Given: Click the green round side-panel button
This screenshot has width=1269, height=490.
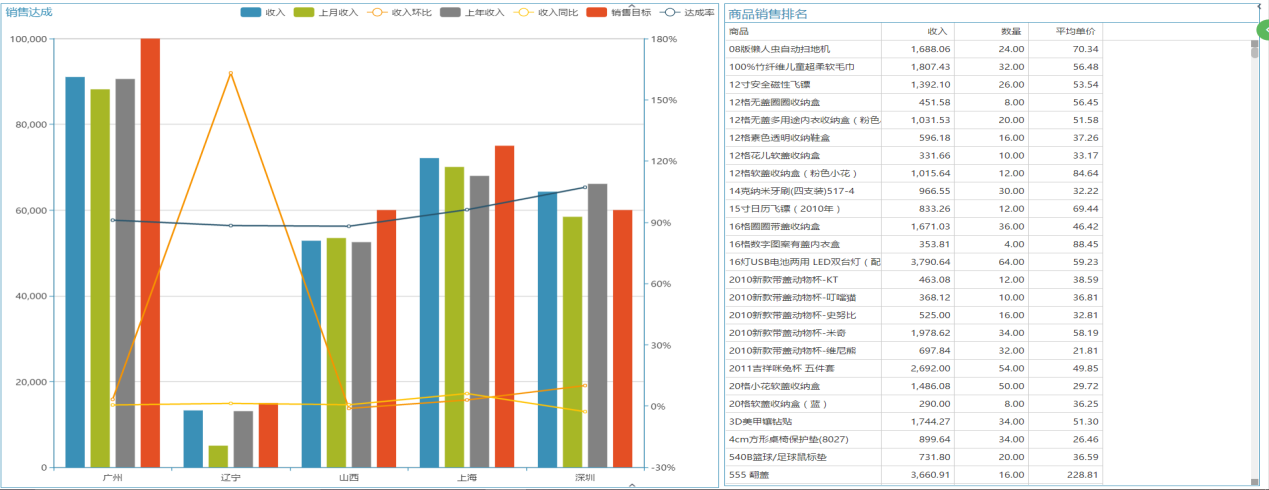Looking at the screenshot, I should pyautogui.click(x=1263, y=31).
